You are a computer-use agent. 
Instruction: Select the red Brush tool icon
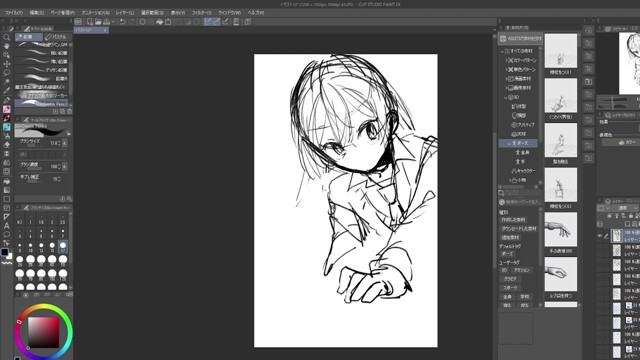point(7,118)
